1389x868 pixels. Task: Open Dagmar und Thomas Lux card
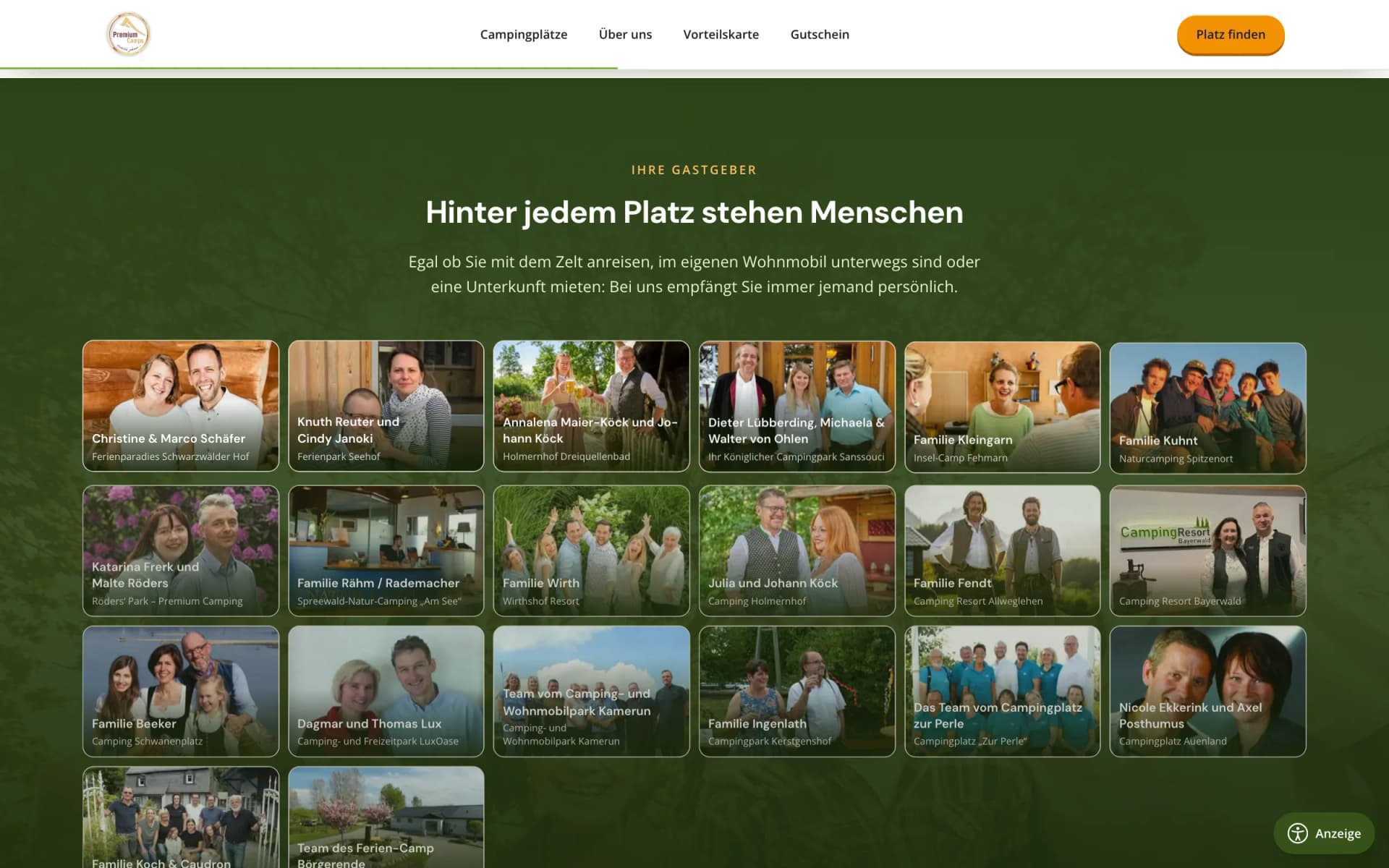[x=386, y=692]
